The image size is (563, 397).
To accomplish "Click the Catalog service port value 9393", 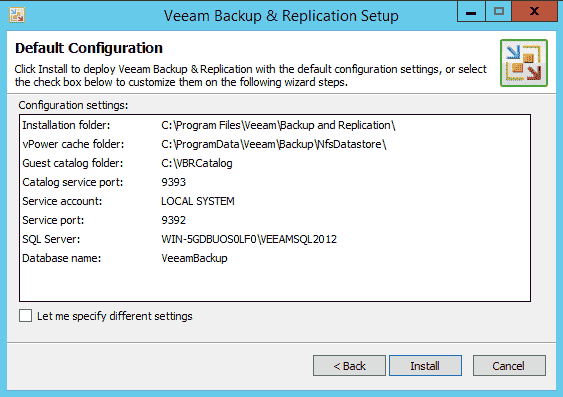I will (x=173, y=182).
